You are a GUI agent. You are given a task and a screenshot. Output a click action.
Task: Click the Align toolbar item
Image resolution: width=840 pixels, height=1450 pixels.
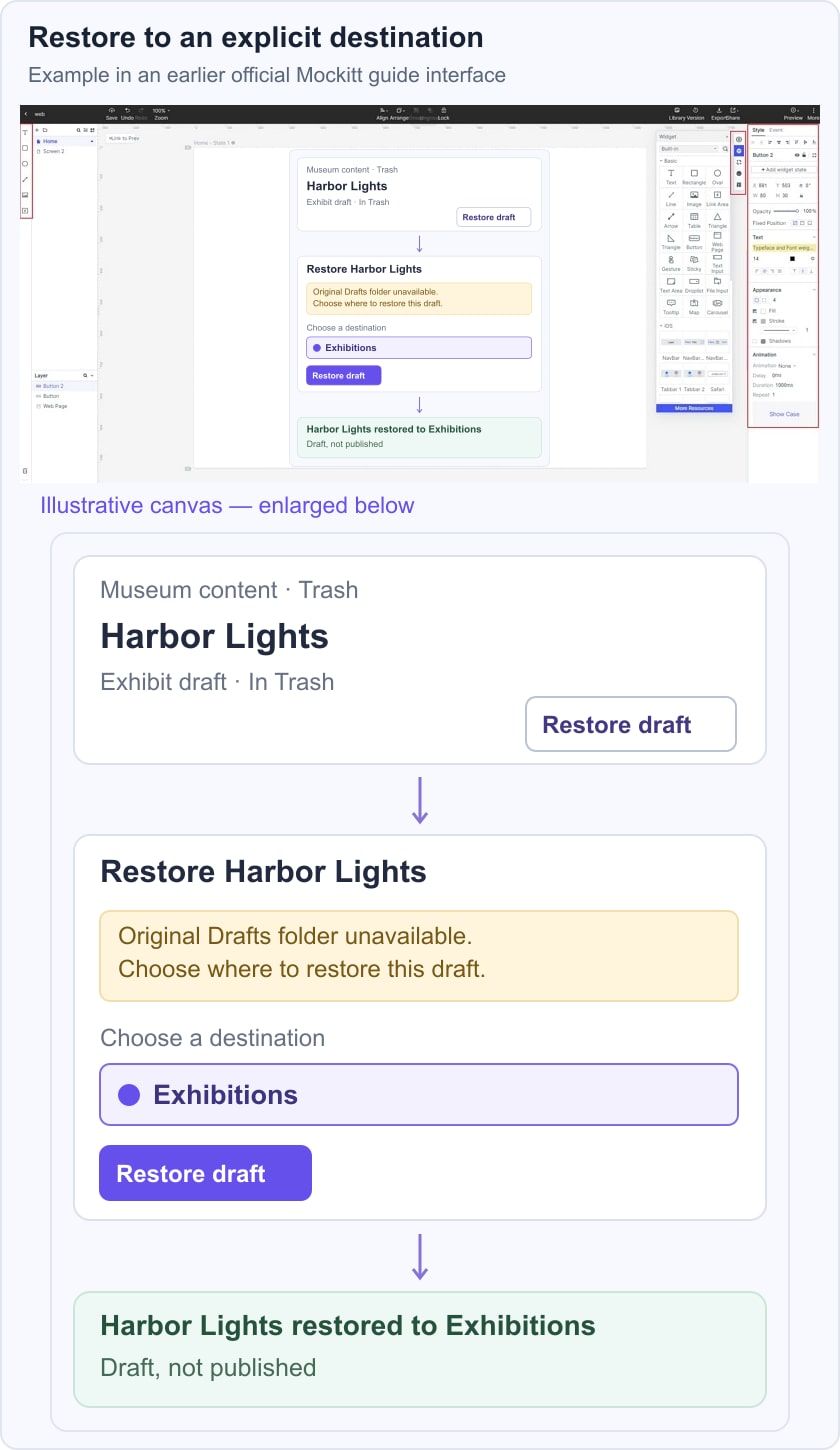point(382,113)
